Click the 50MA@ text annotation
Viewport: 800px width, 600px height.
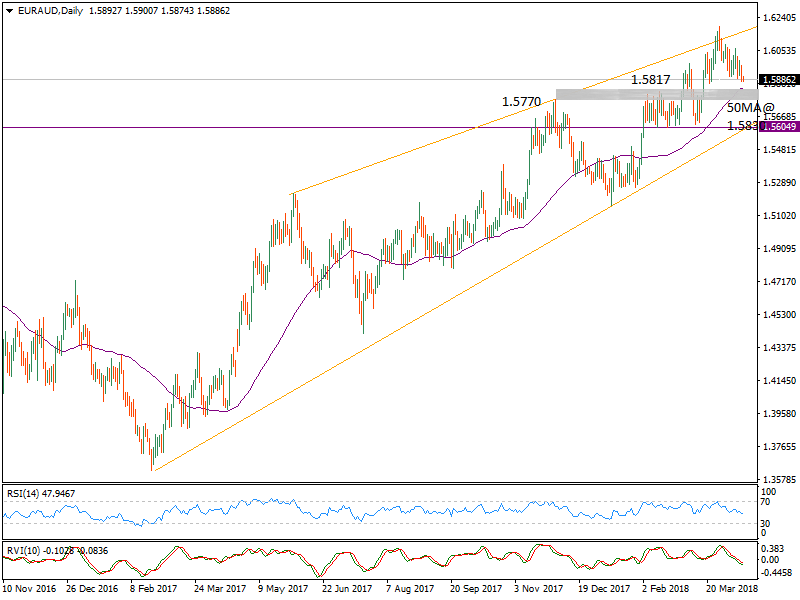click(751, 108)
